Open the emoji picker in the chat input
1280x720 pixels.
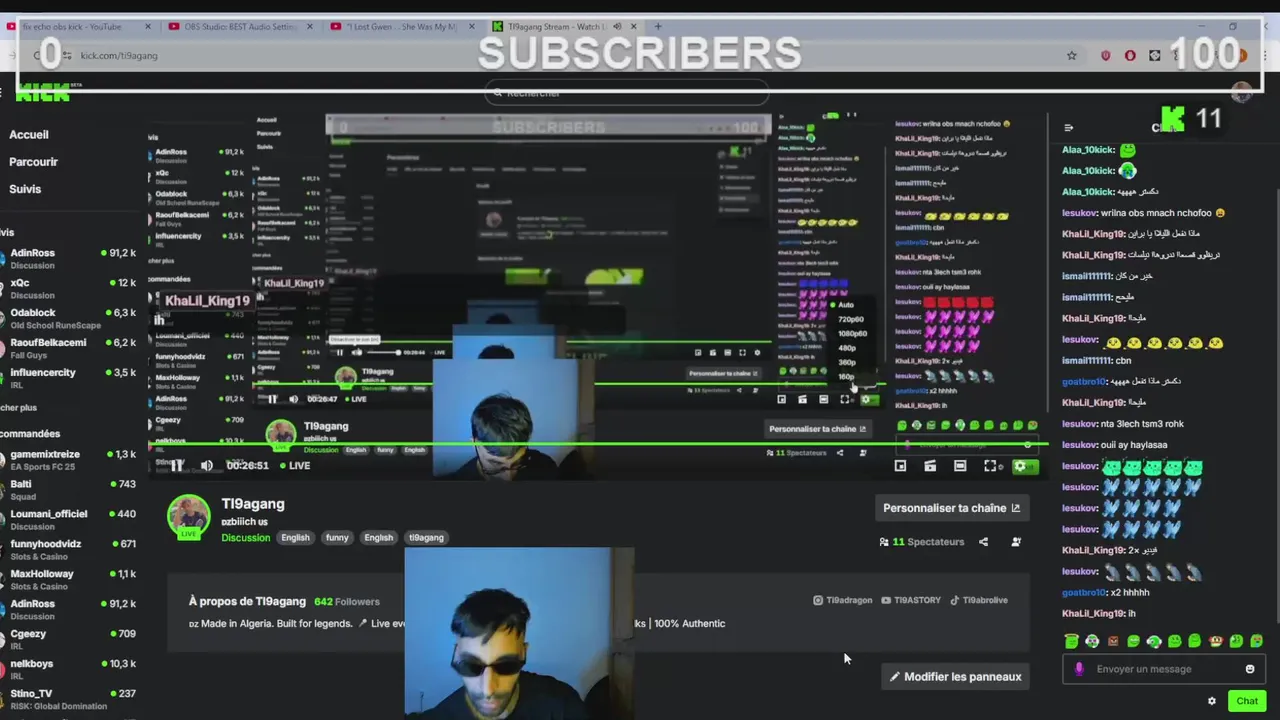pos(1250,669)
